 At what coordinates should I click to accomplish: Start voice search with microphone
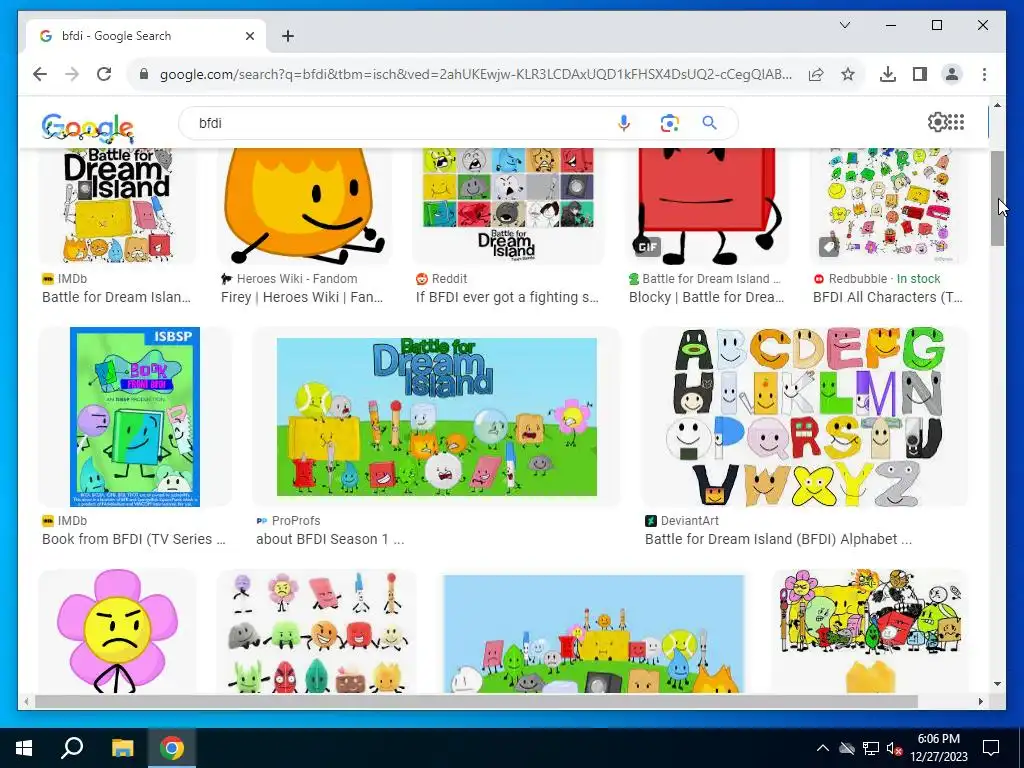[x=624, y=123]
